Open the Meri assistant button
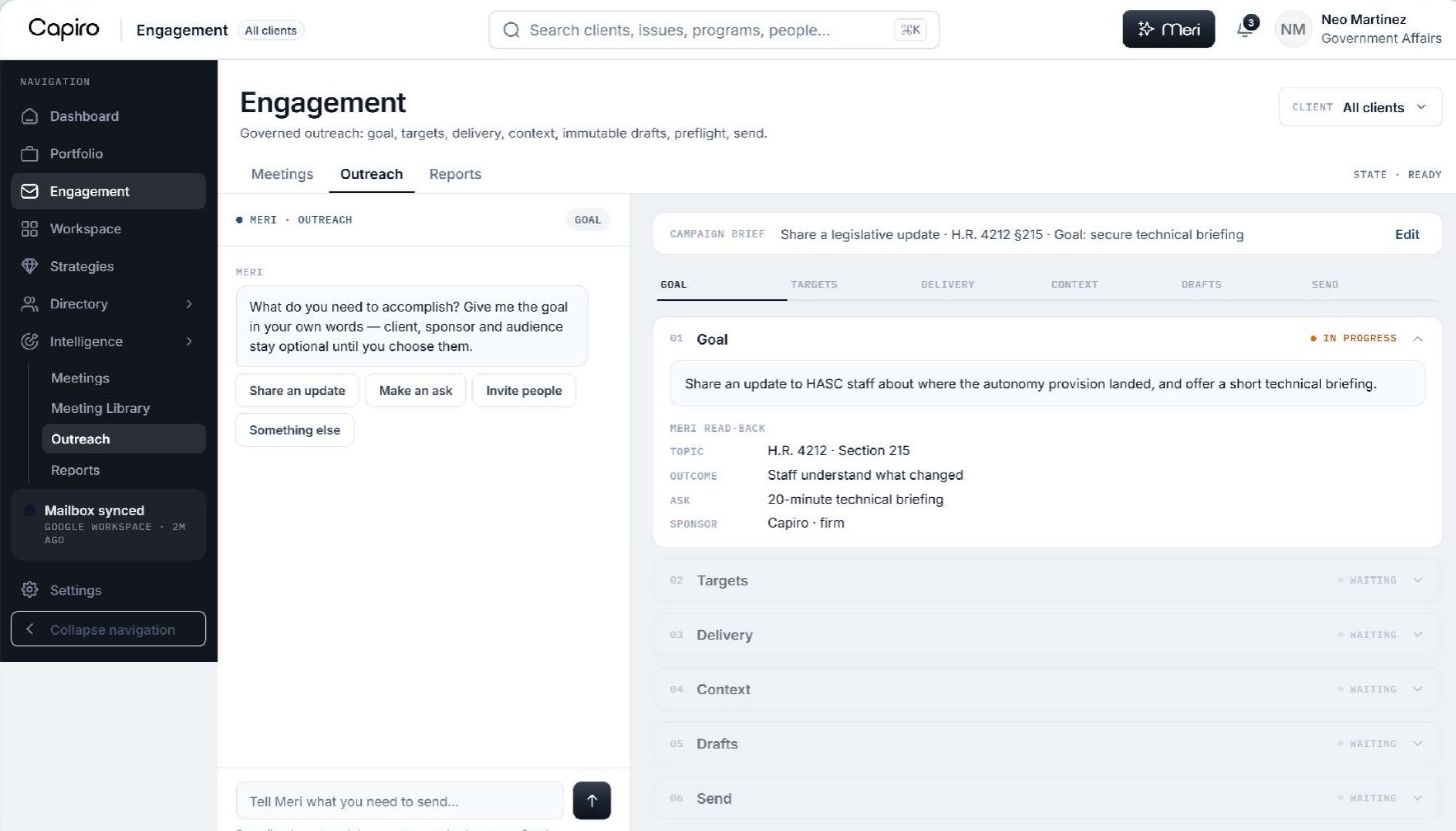This screenshot has height=831, width=1456. pos(1168,30)
